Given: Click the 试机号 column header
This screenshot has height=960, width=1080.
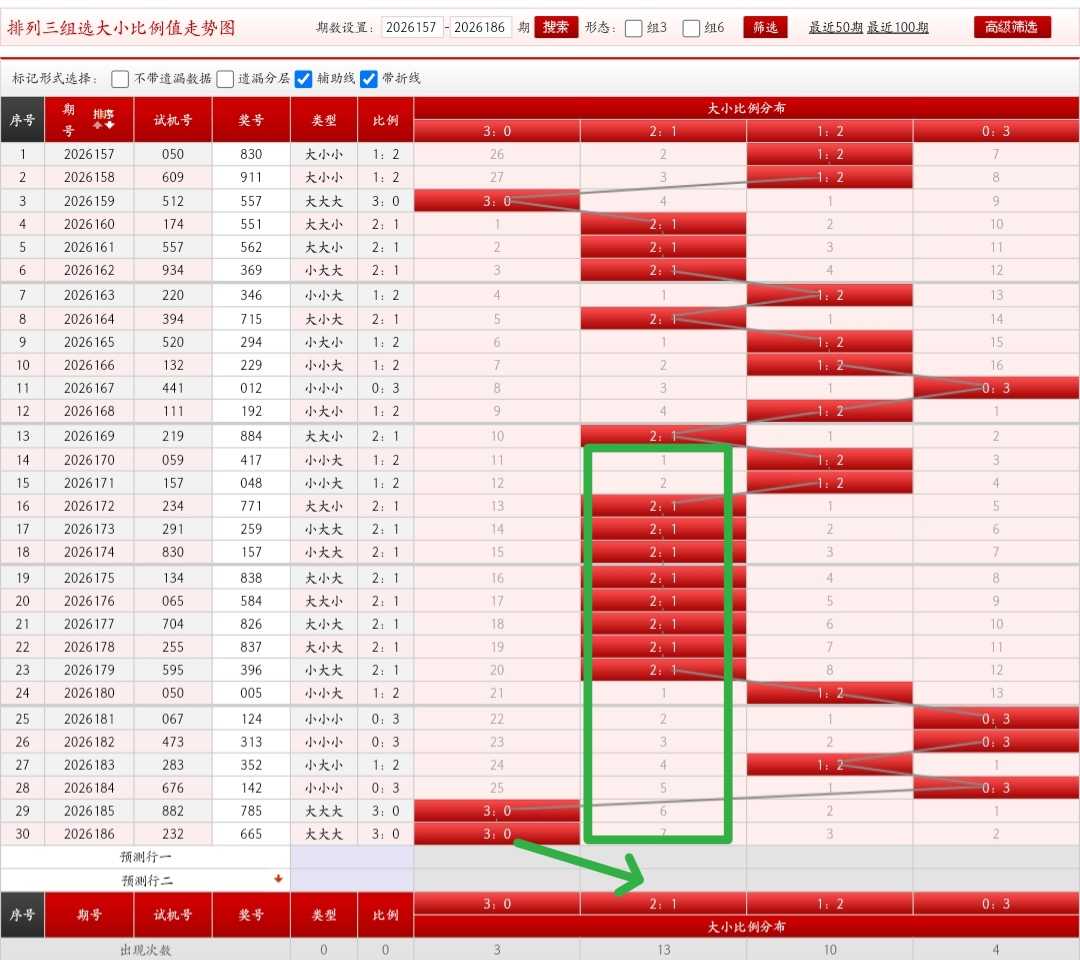Looking at the screenshot, I should click(173, 120).
